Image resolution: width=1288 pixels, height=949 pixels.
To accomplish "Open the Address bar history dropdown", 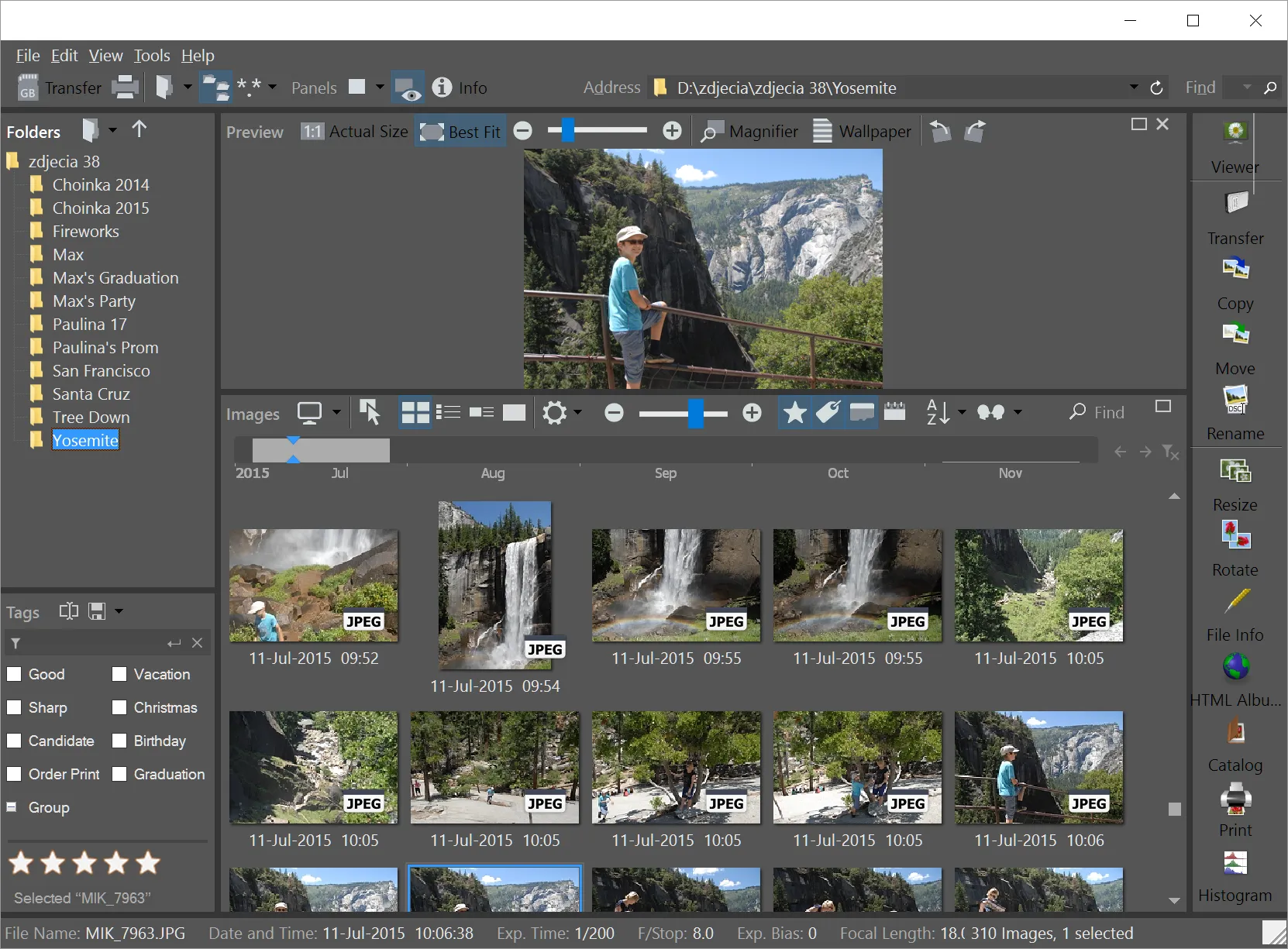I will [1133, 88].
